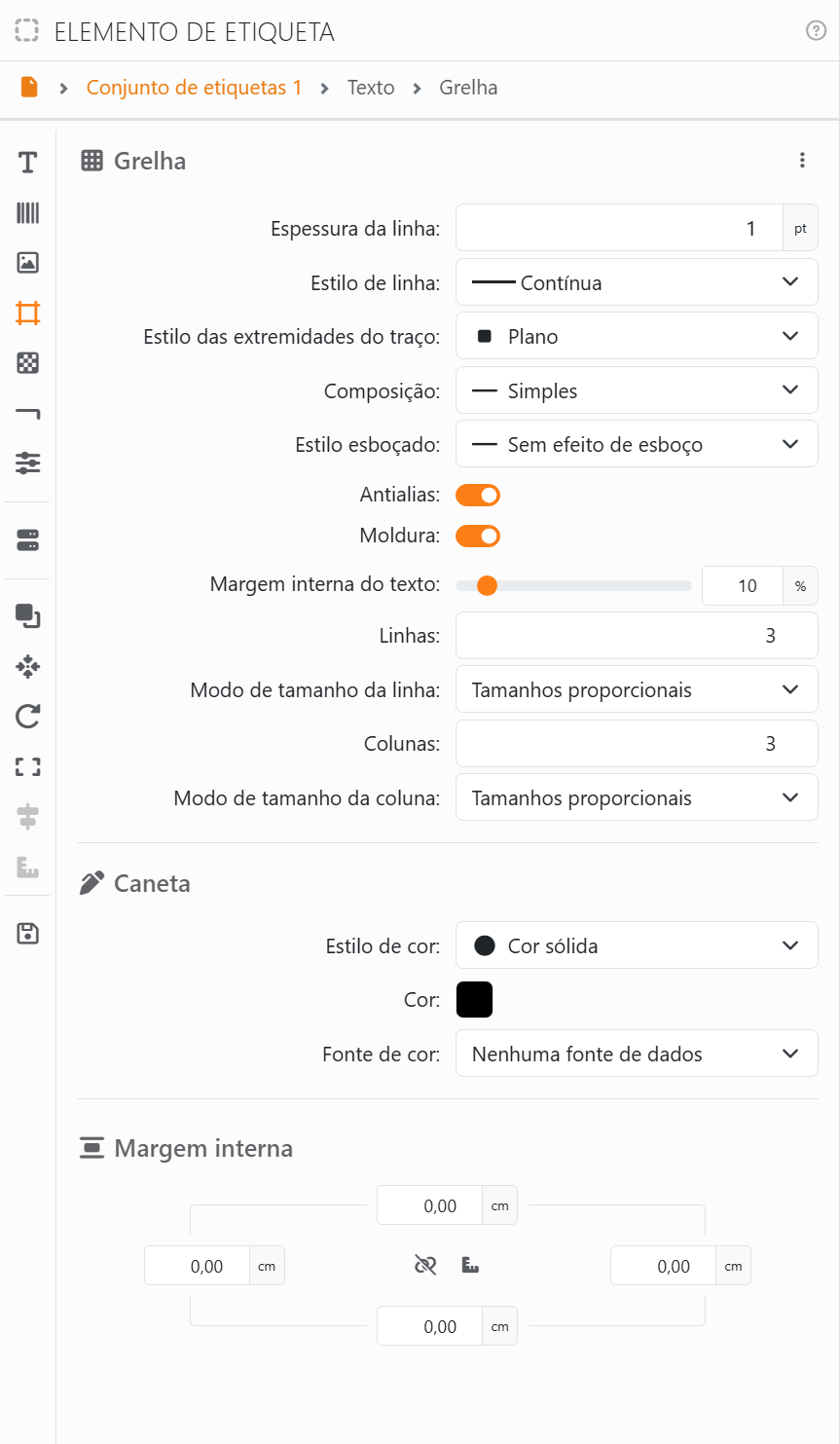Open the Fonte de cor dropdown
Screen dimensions: 840x1444
(x=637, y=1054)
